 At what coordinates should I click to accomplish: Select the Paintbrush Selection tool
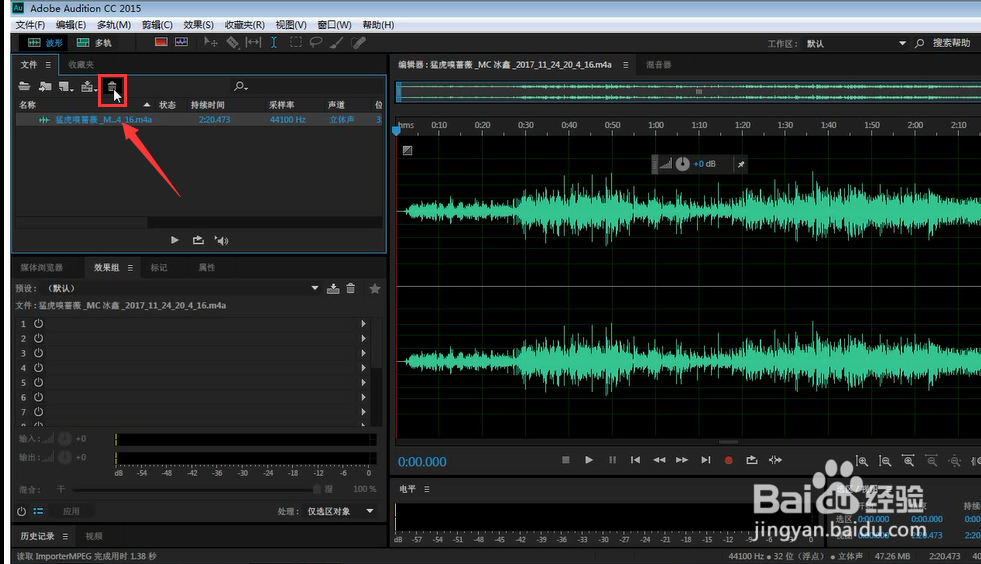(x=337, y=43)
